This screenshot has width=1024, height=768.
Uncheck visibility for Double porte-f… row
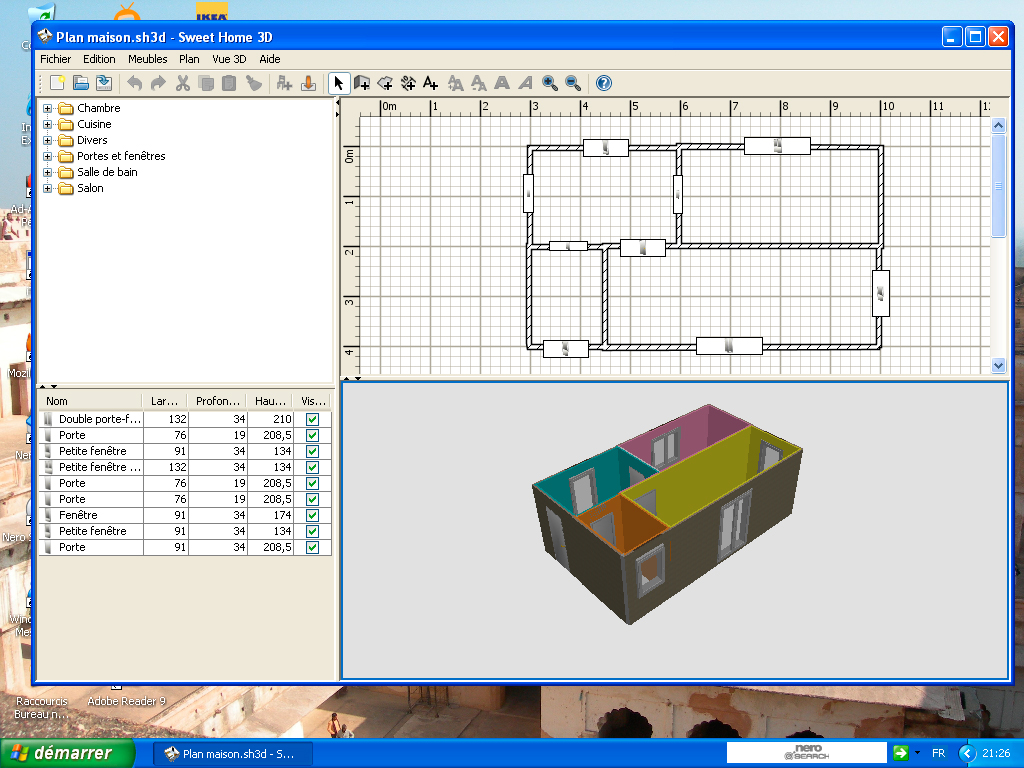click(313, 419)
